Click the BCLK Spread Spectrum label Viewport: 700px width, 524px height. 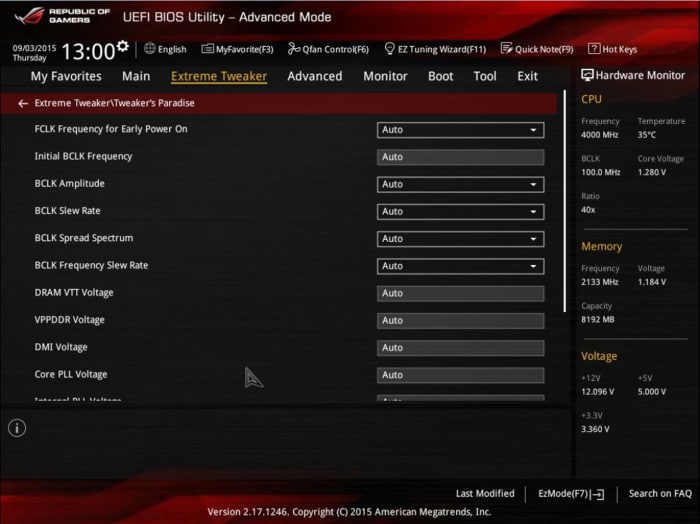click(84, 238)
